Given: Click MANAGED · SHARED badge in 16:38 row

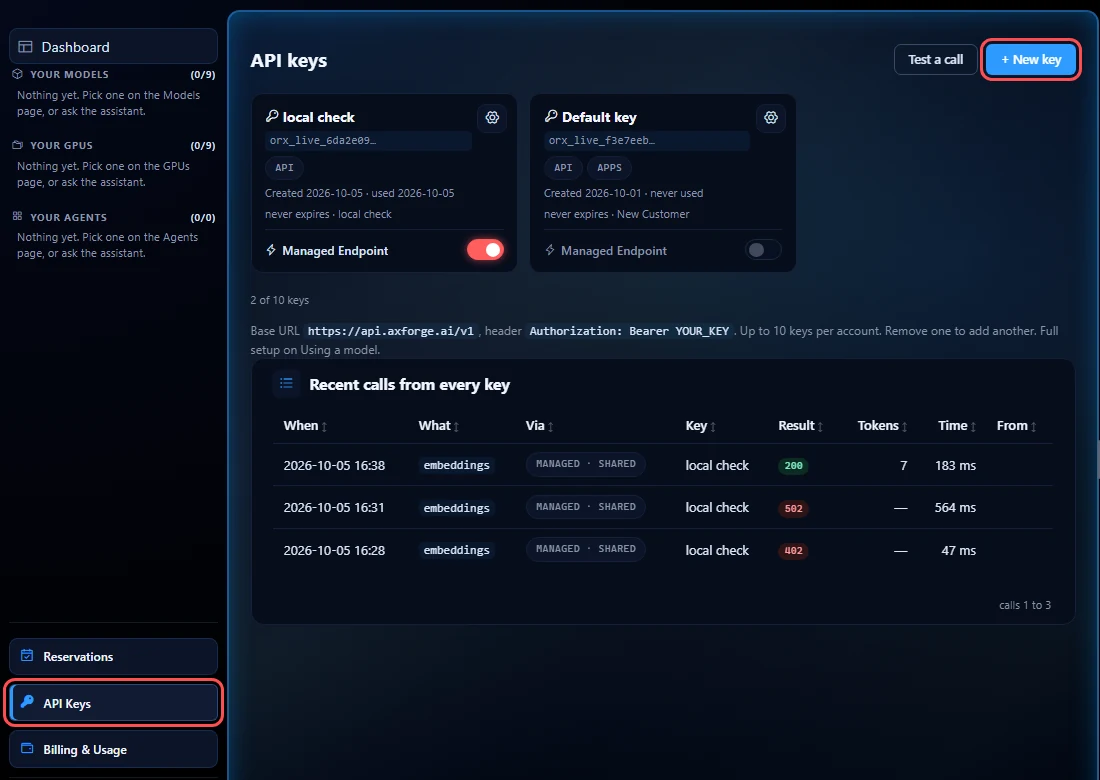Looking at the screenshot, I should (x=586, y=464).
